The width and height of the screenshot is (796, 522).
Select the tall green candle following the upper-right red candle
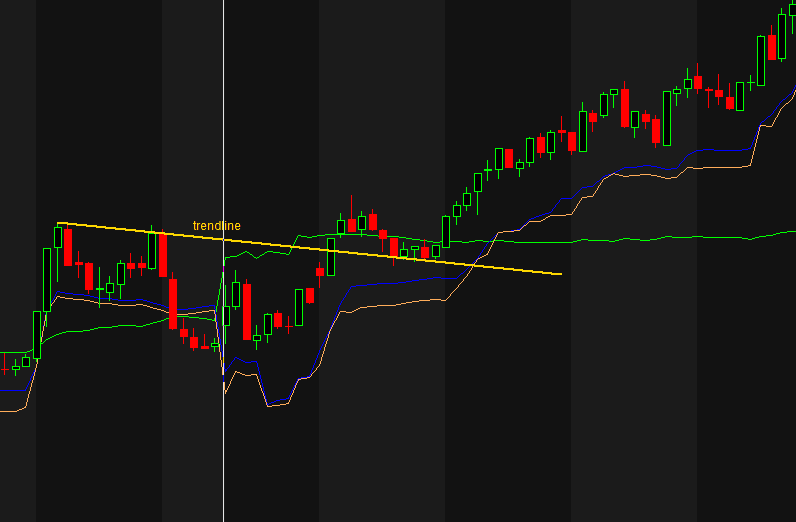click(666, 118)
